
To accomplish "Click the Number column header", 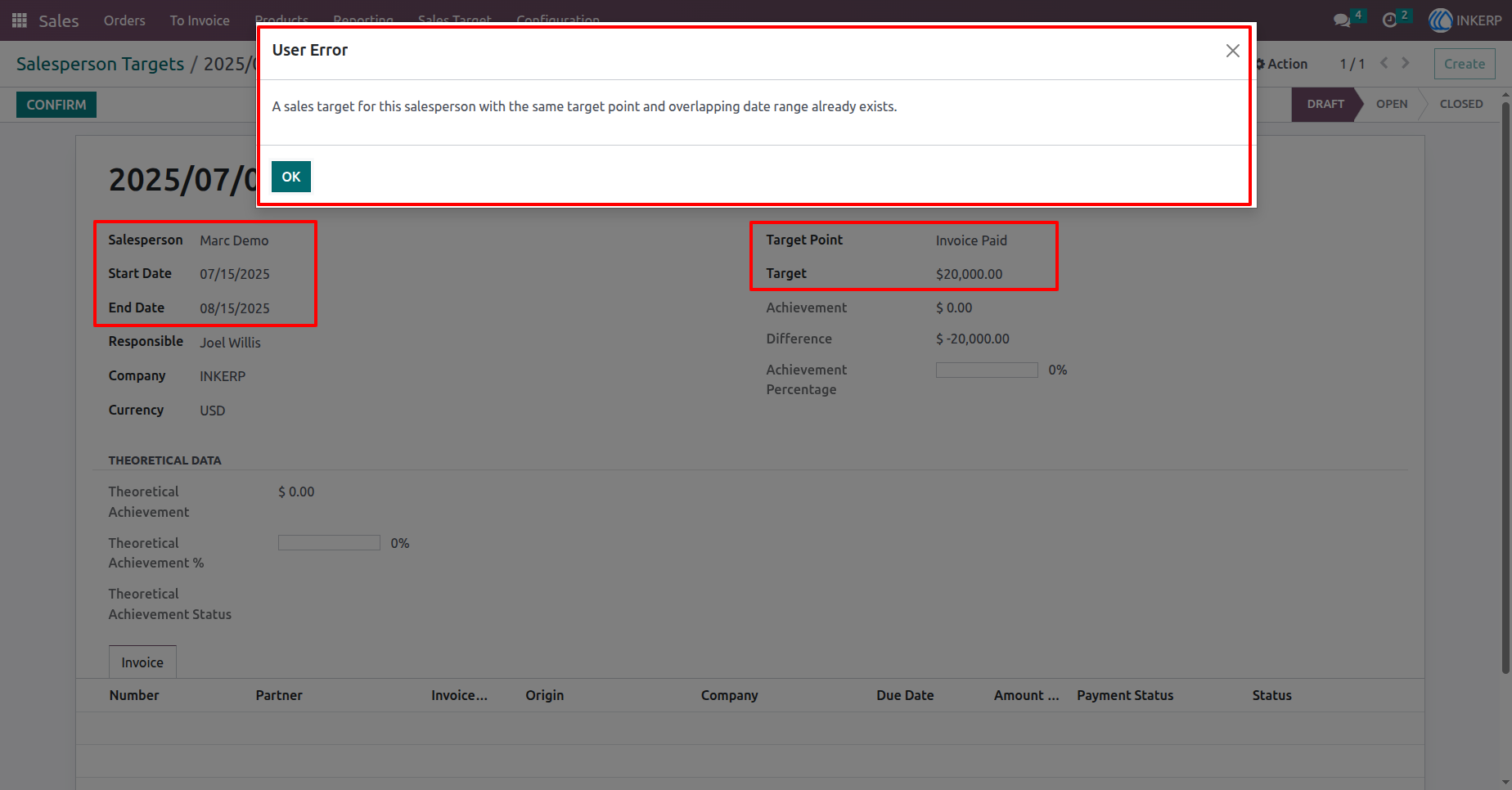I will tap(134, 695).
